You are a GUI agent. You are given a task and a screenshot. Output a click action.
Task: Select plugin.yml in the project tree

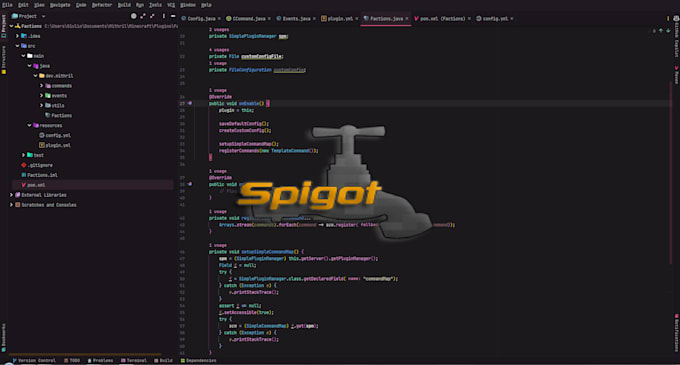pos(55,145)
